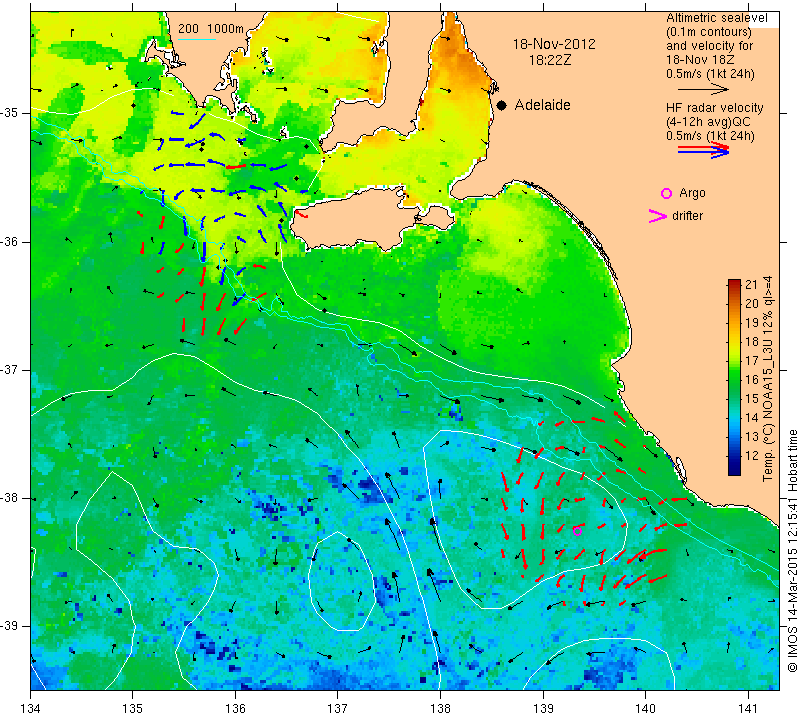The image size is (800, 720).
Task: Click the Adelaide city label
Action: [x=542, y=105]
